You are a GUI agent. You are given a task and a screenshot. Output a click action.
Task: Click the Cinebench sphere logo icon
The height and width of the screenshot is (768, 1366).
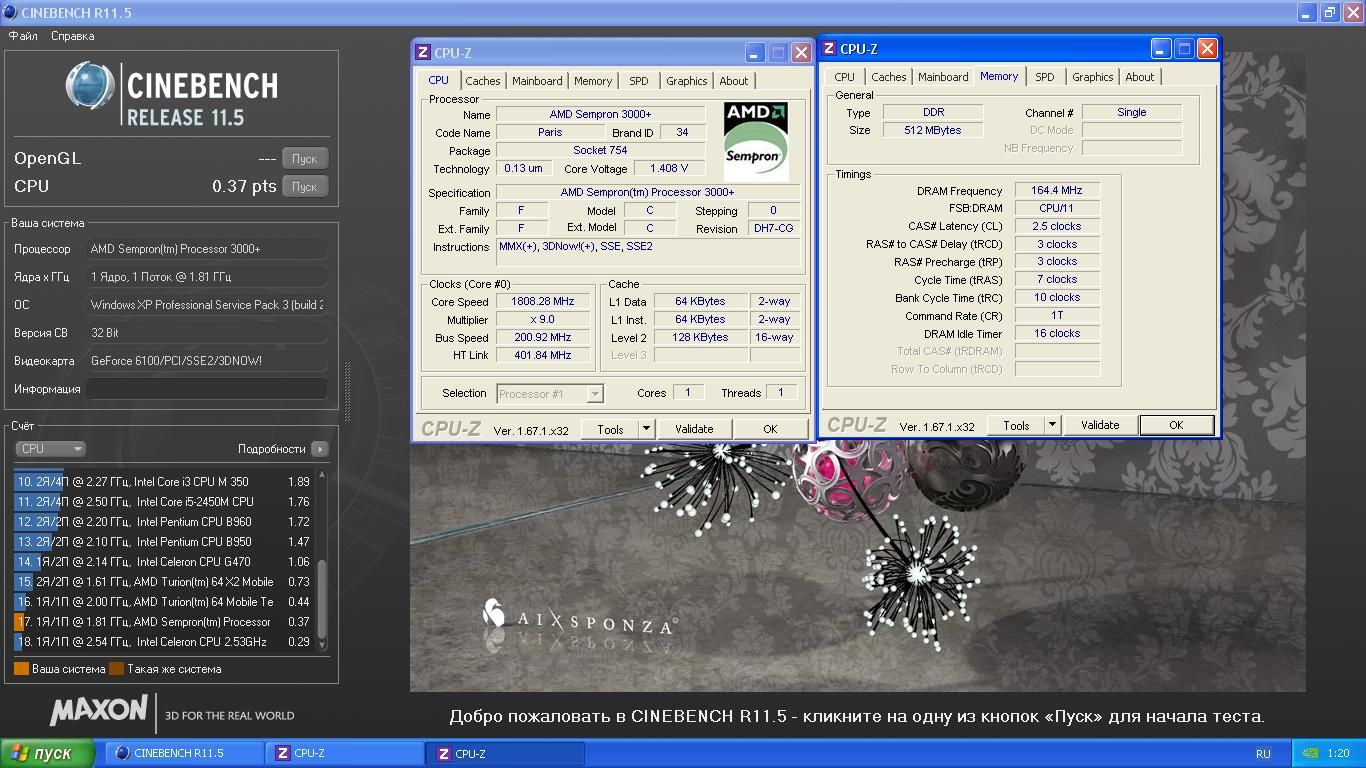click(90, 86)
